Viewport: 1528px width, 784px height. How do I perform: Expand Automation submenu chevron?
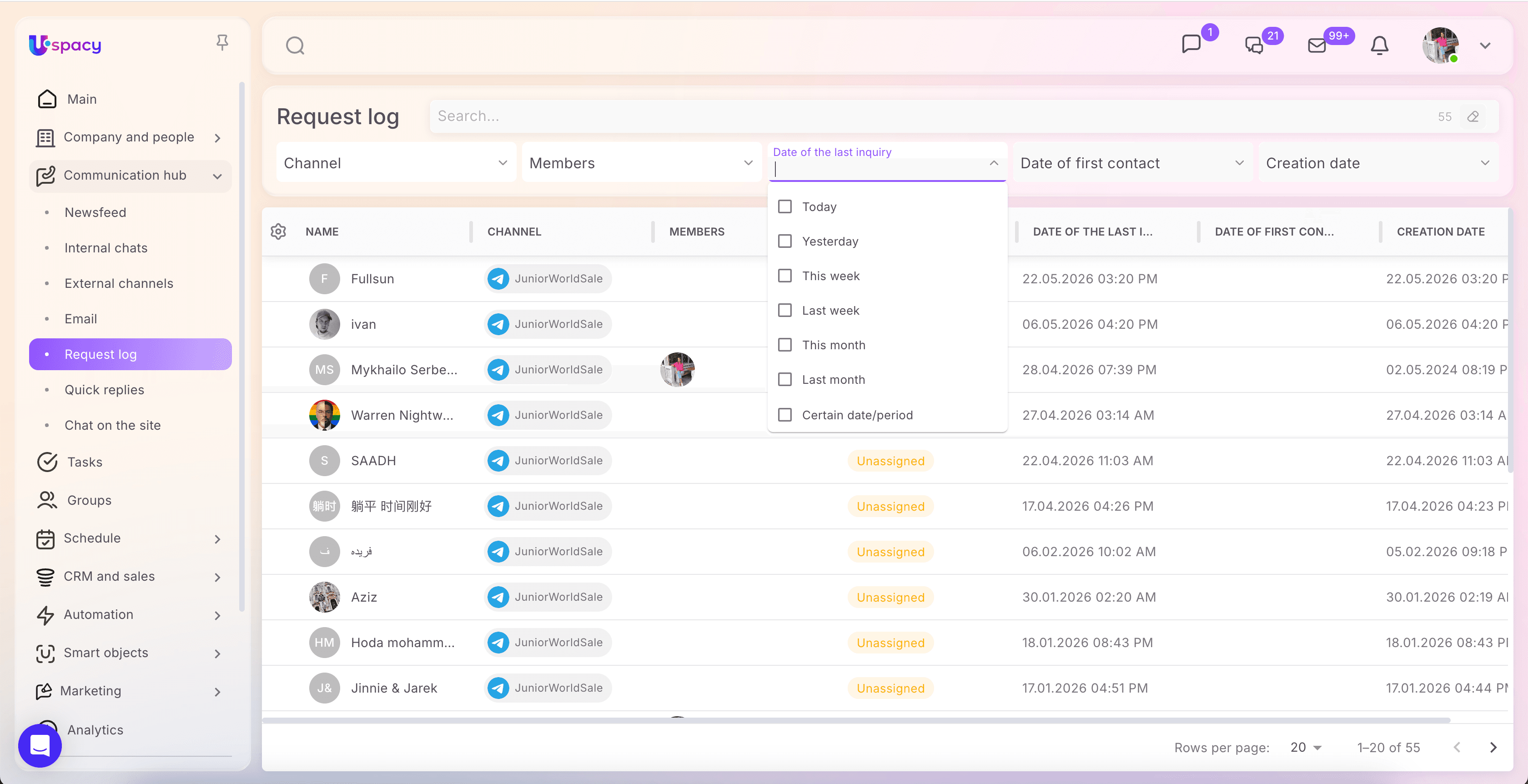[217, 616]
